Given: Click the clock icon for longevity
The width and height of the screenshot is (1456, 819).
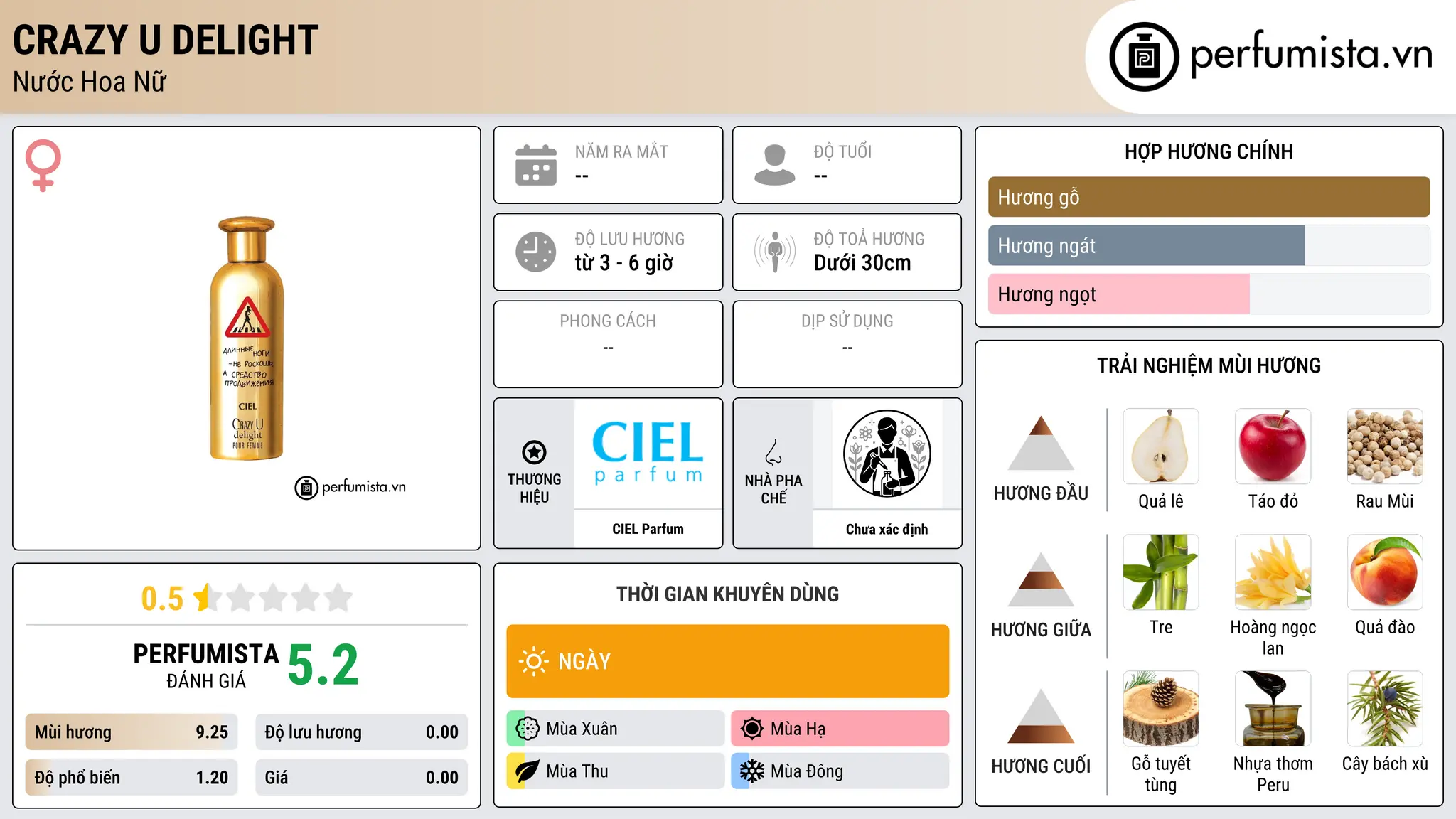Looking at the screenshot, I should pos(536,252).
